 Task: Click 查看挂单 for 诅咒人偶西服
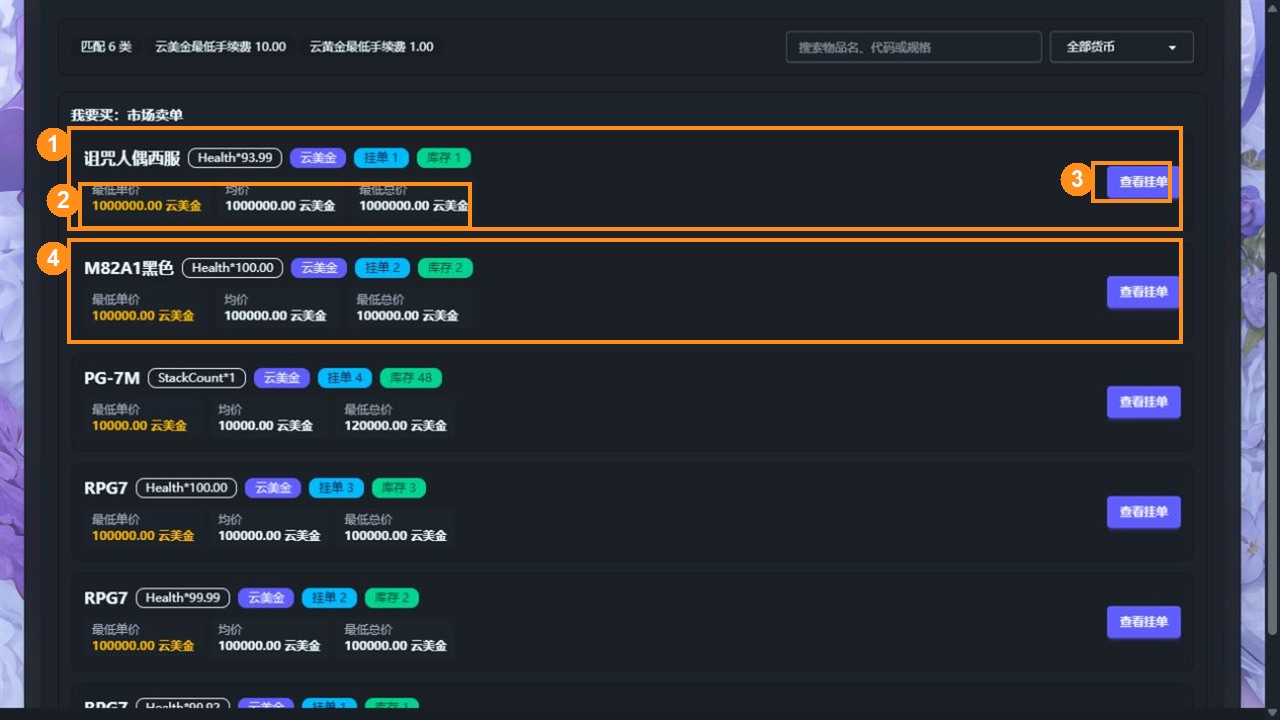tap(1143, 182)
